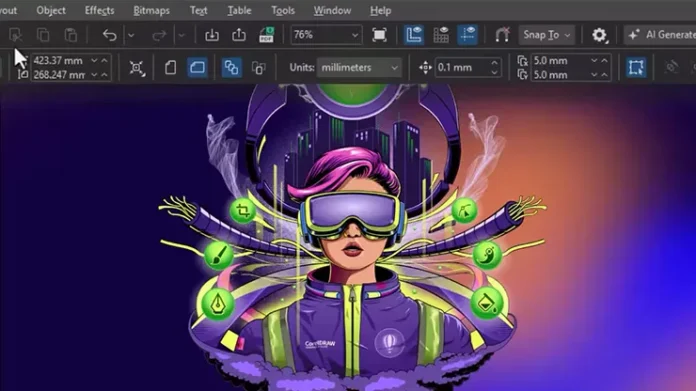
Task: Toggle Show grid button
Action: pyautogui.click(x=441, y=35)
